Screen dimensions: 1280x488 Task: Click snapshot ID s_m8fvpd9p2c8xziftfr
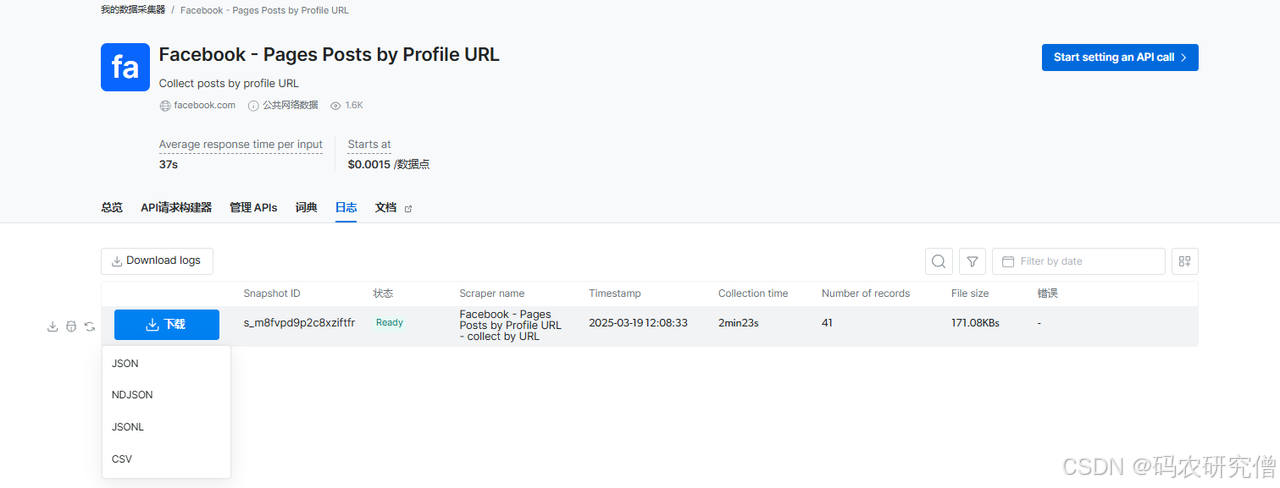pos(299,323)
